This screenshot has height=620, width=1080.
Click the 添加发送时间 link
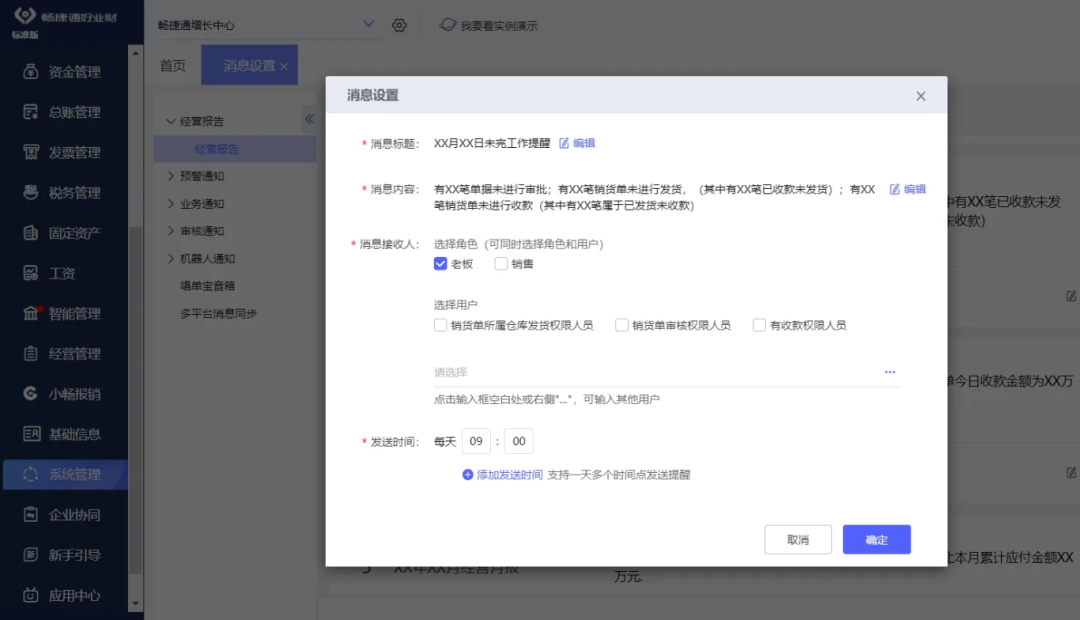pos(503,474)
